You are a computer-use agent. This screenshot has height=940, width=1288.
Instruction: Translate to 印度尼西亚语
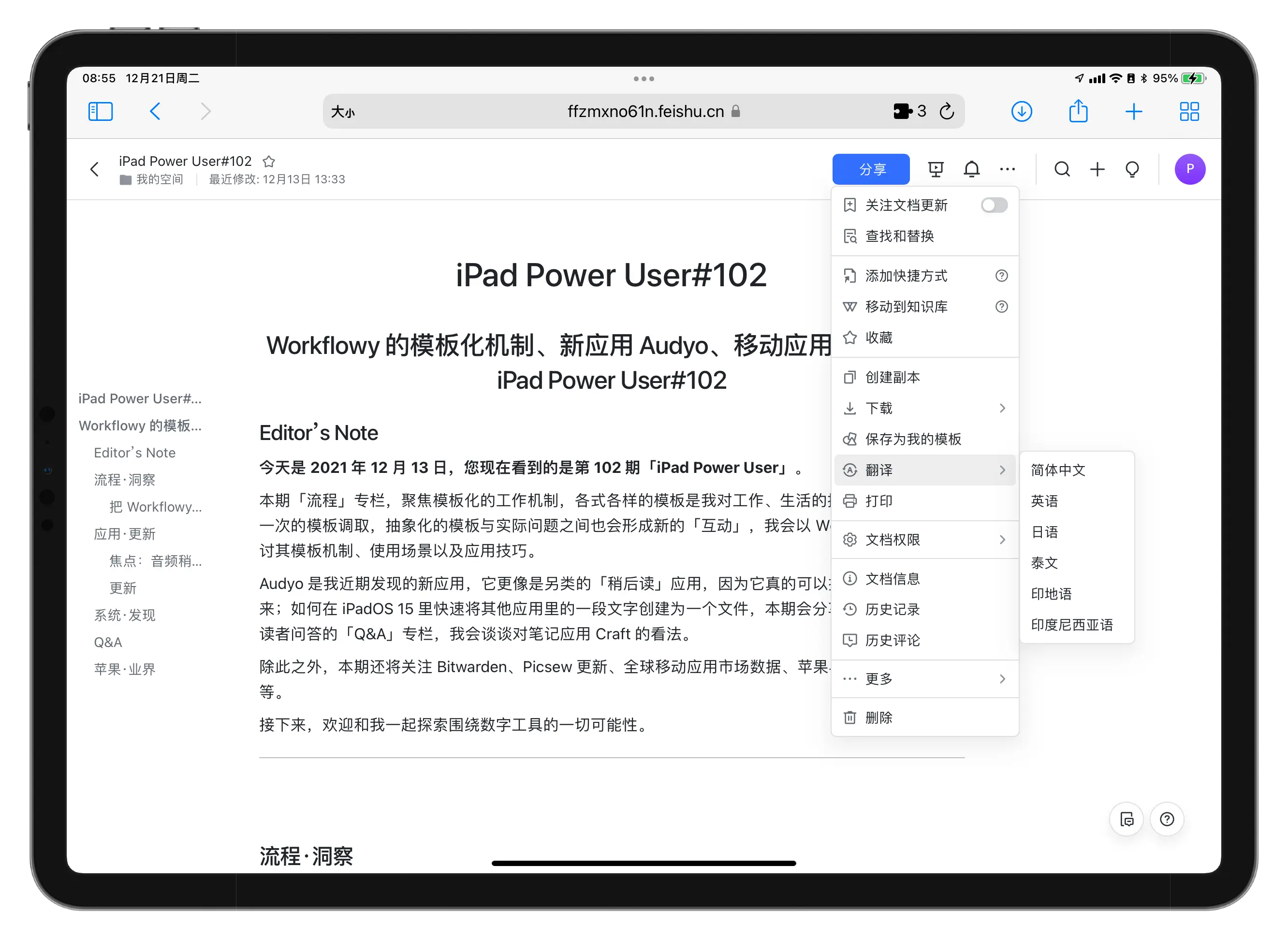(1077, 625)
